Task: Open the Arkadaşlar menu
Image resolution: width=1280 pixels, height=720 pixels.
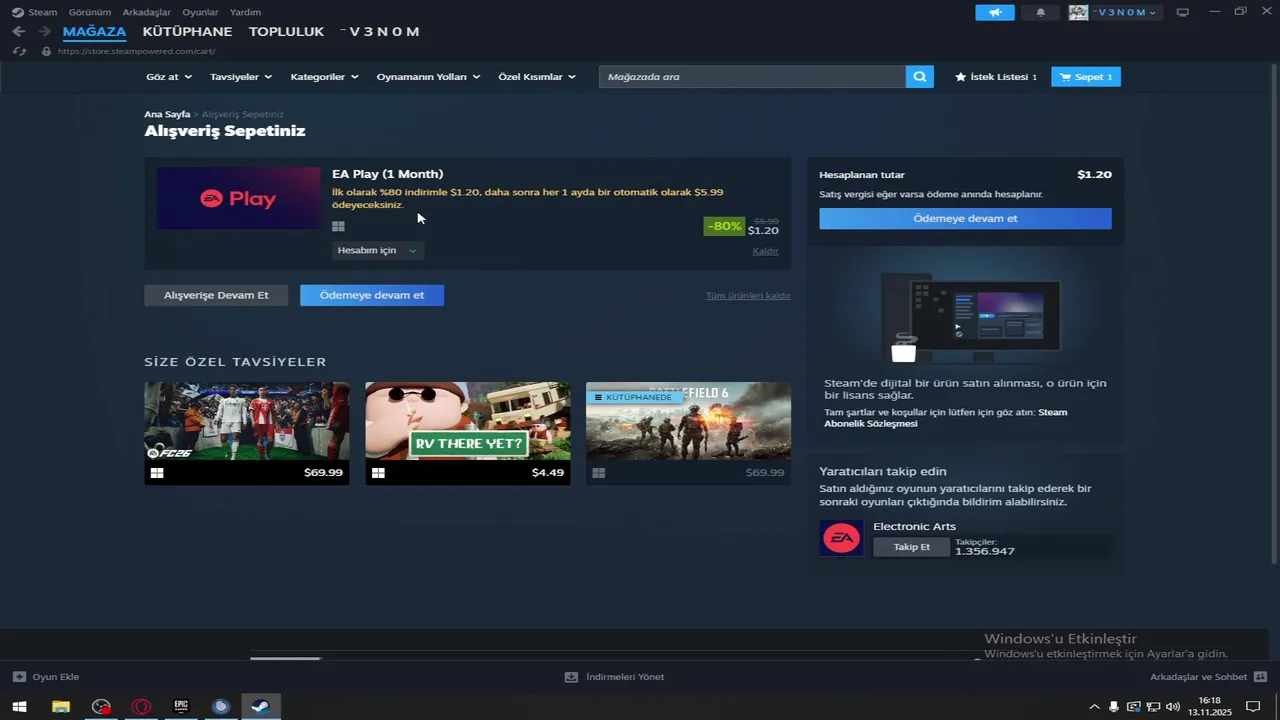Action: point(146,12)
